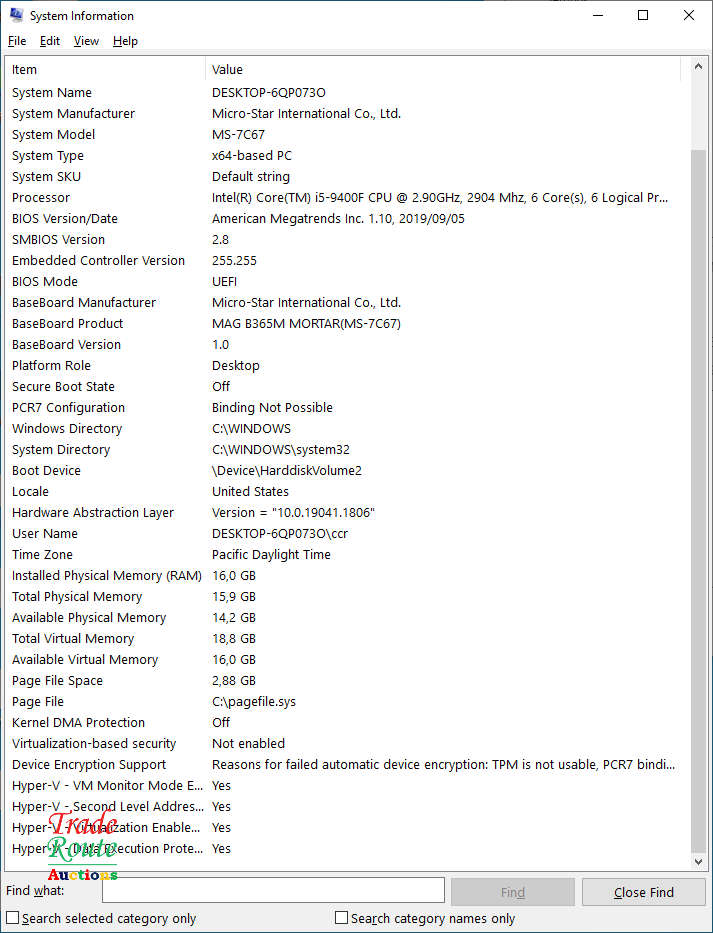
Task: Open the Edit menu
Action: pyautogui.click(x=50, y=41)
